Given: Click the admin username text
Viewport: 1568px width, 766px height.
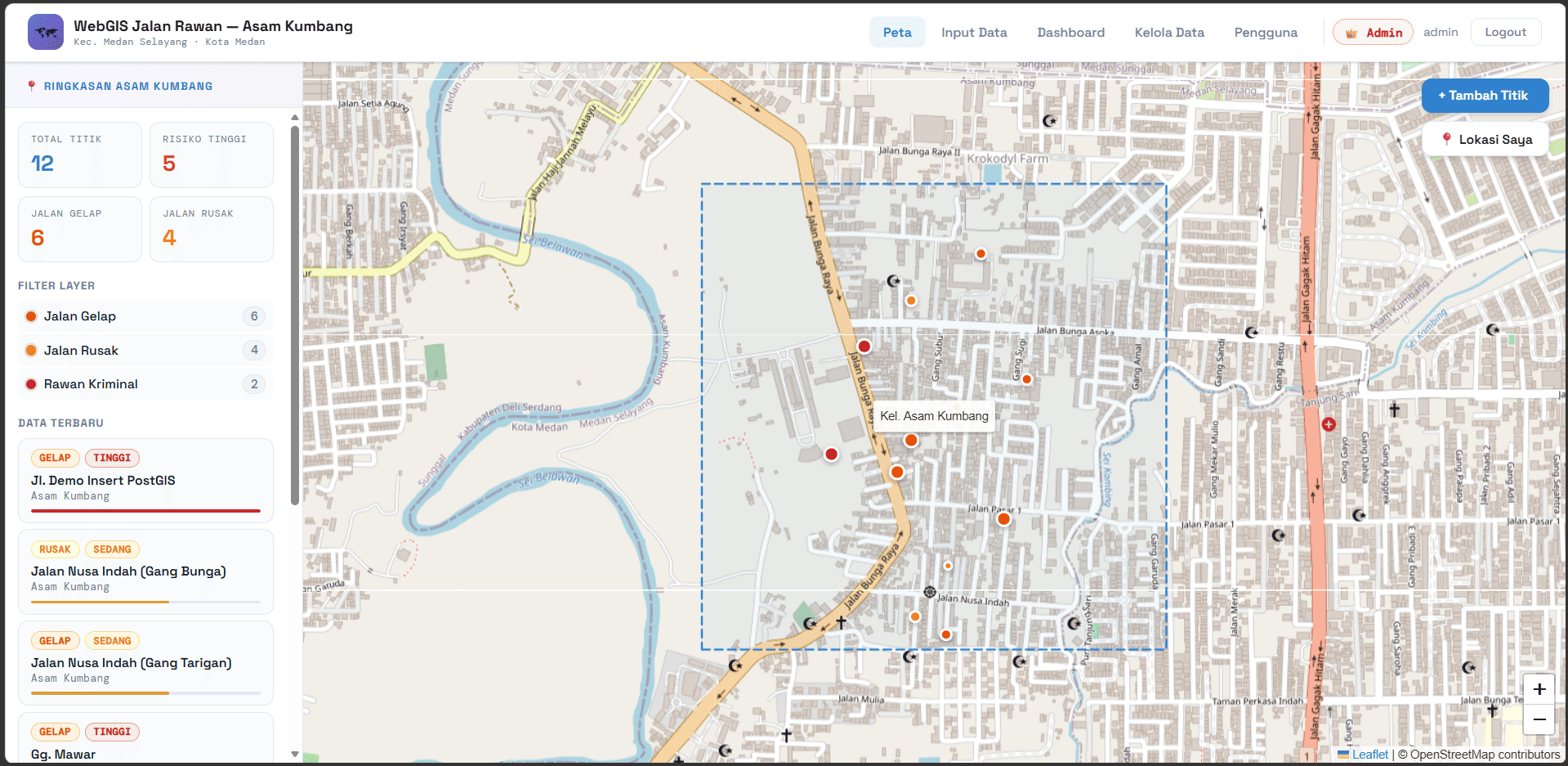Looking at the screenshot, I should pos(1441,32).
